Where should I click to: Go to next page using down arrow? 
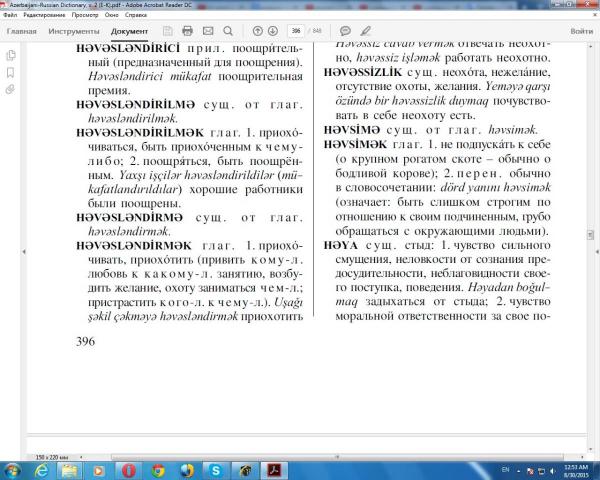point(274,31)
